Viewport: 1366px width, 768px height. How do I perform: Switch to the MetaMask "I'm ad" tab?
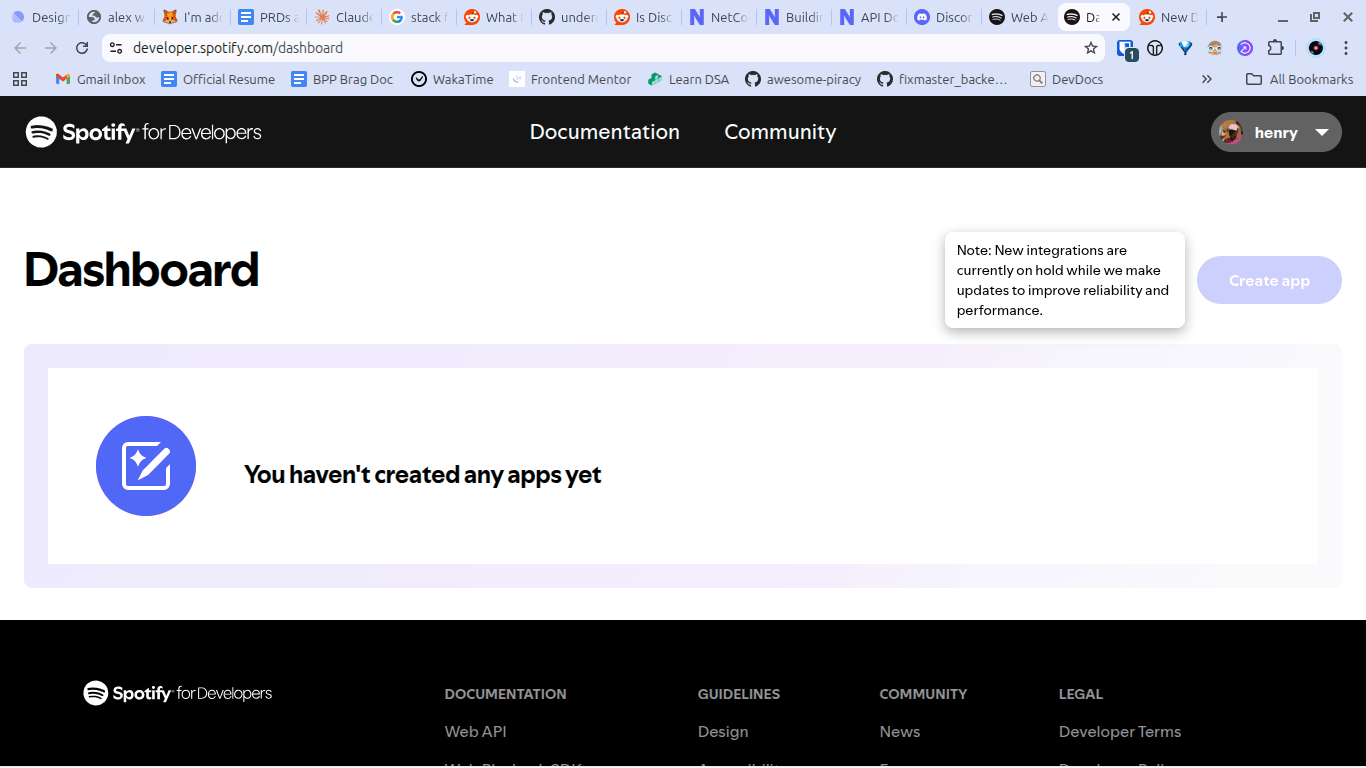pos(191,17)
